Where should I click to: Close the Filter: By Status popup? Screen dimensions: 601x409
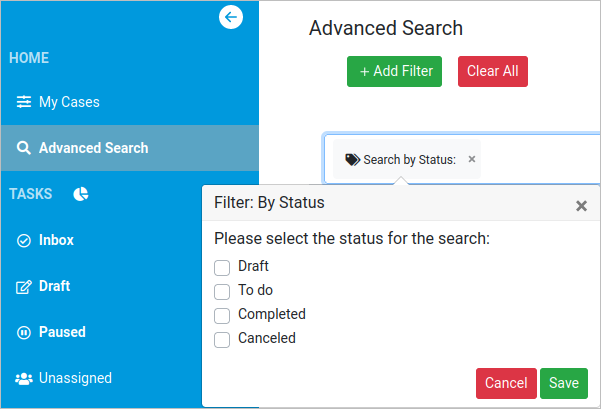pyautogui.click(x=581, y=206)
